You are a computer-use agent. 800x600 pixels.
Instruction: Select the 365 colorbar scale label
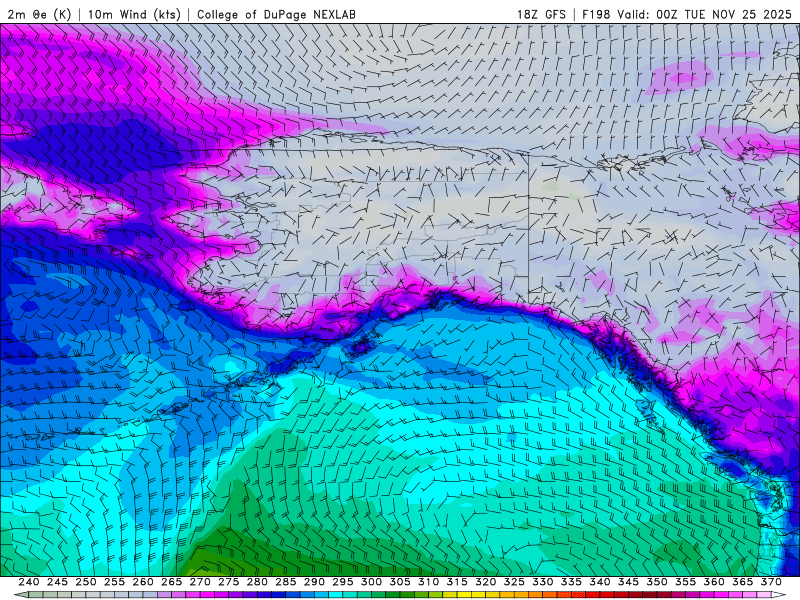743,582
